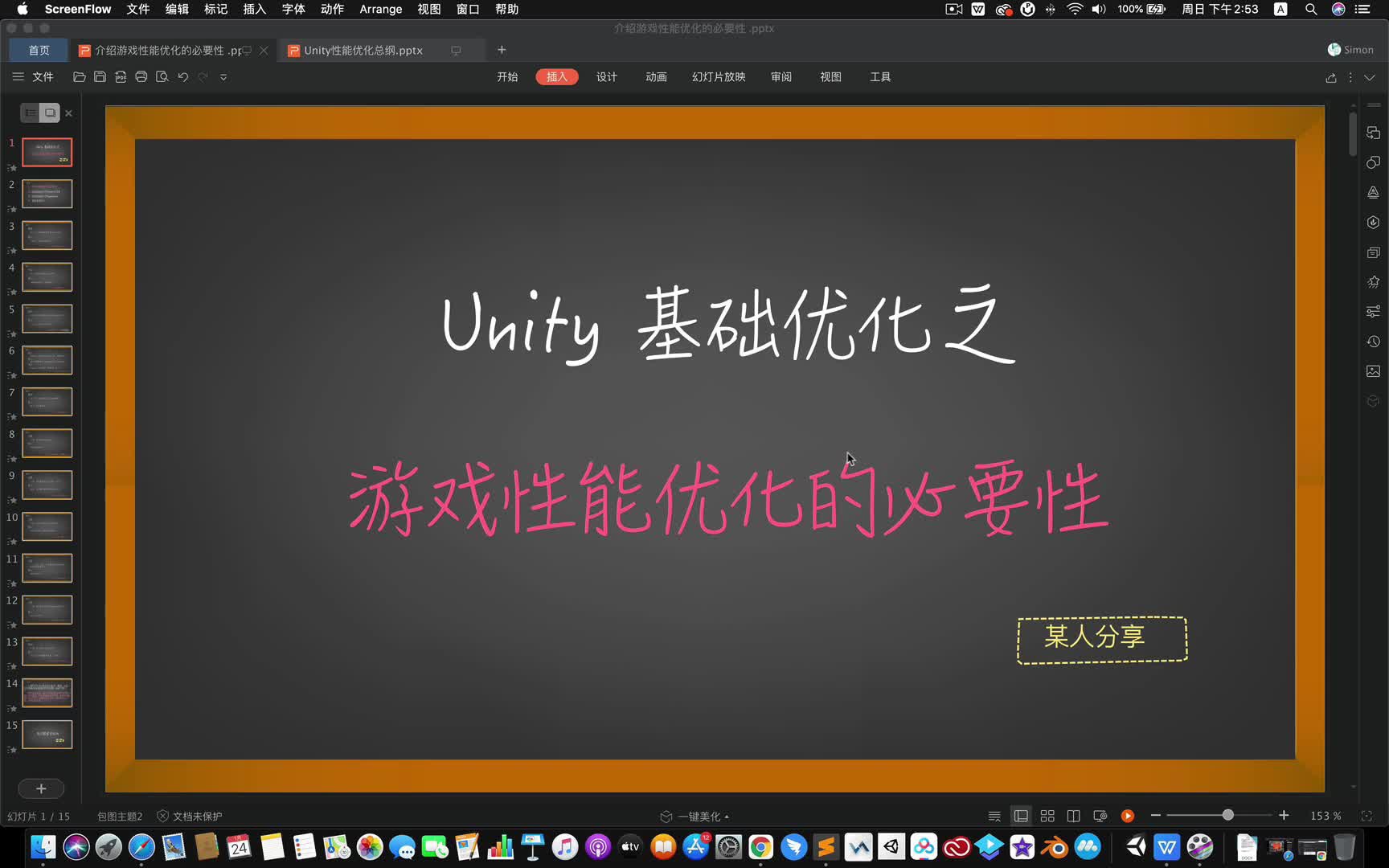Screen dimensions: 1389x868
Task: Switch to 幻灯片放映 tab
Action: [x=719, y=77]
